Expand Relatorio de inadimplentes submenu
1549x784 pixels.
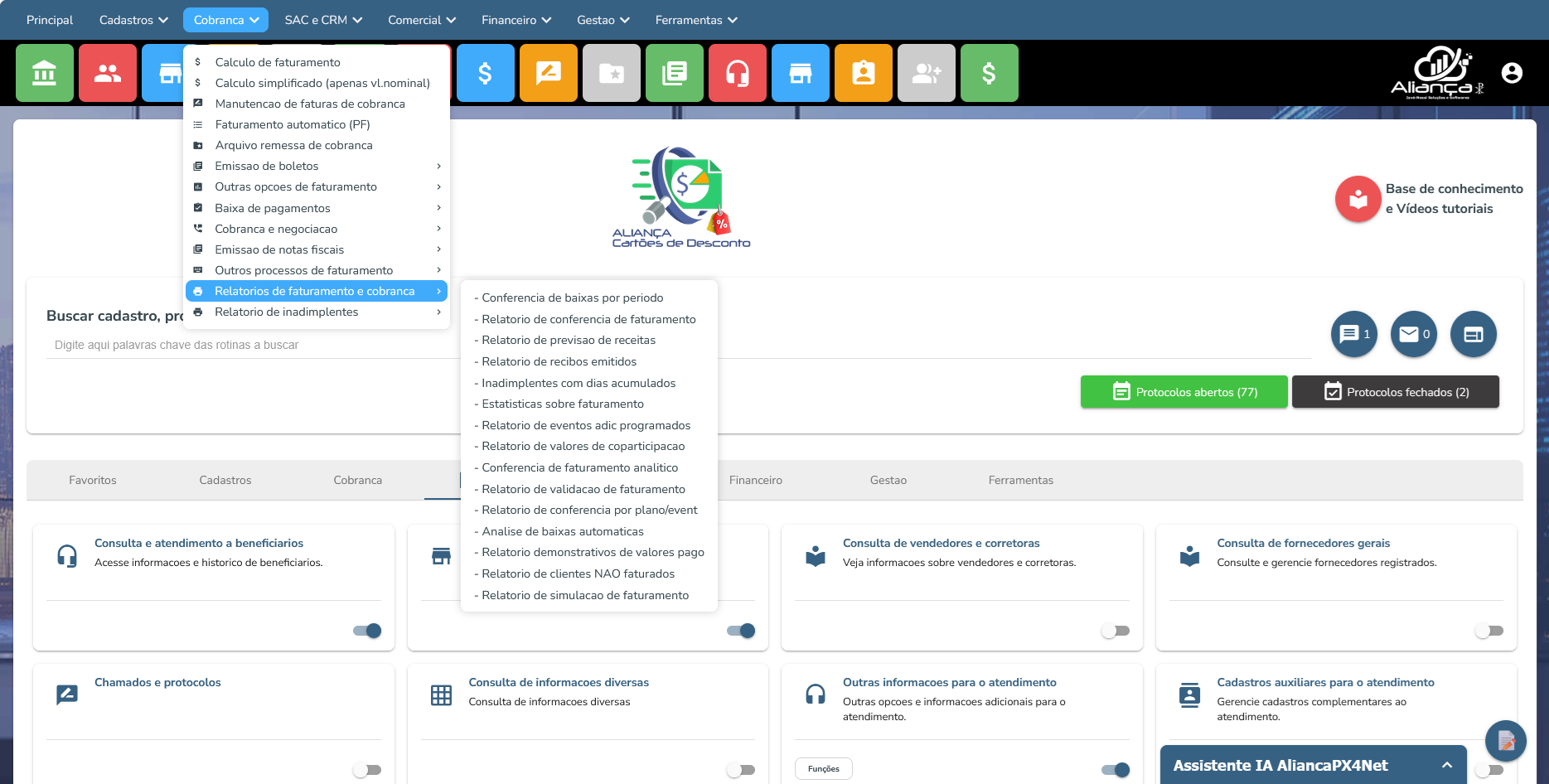pyautogui.click(x=317, y=312)
